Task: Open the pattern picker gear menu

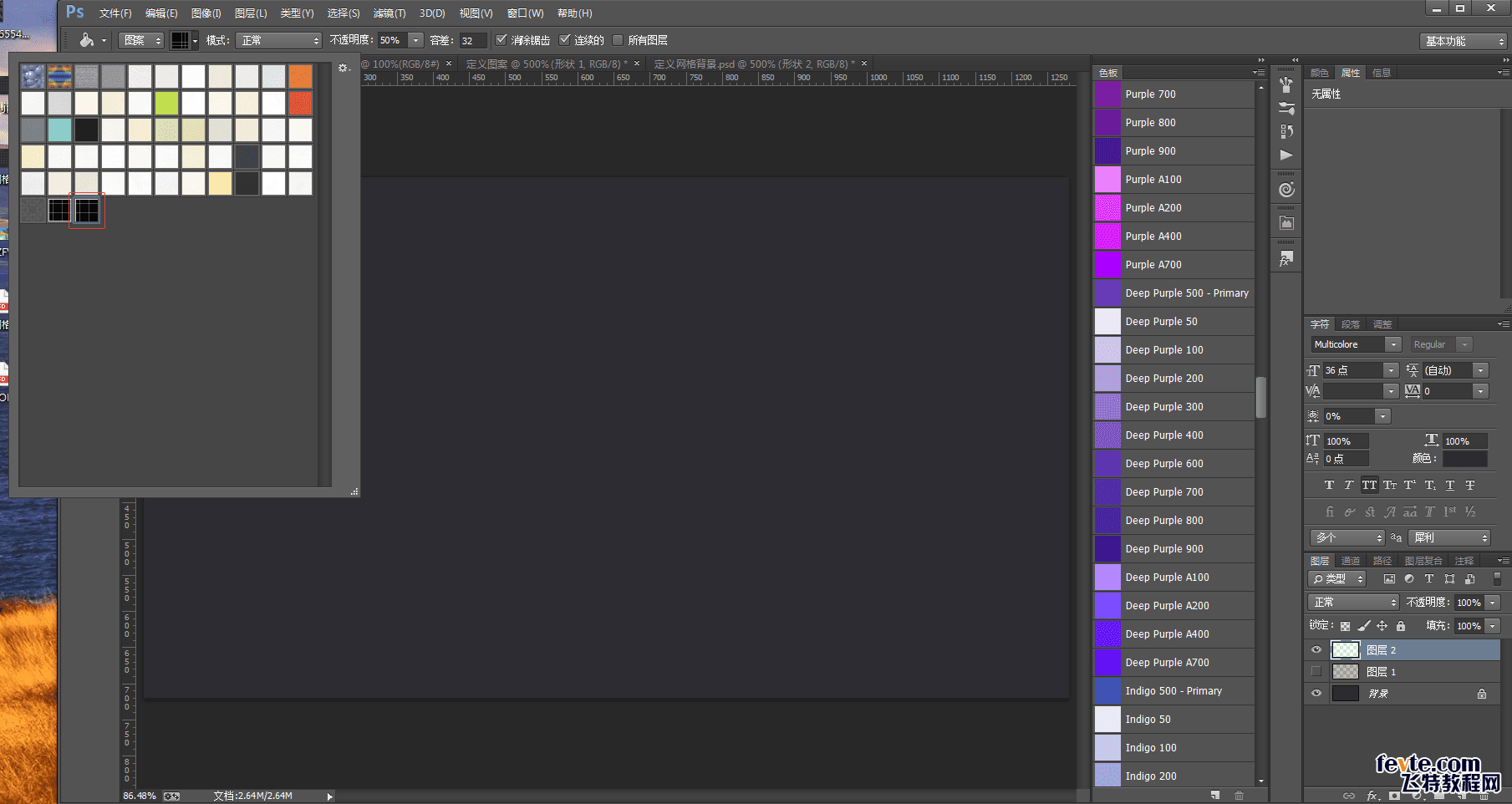Action: pos(343,69)
